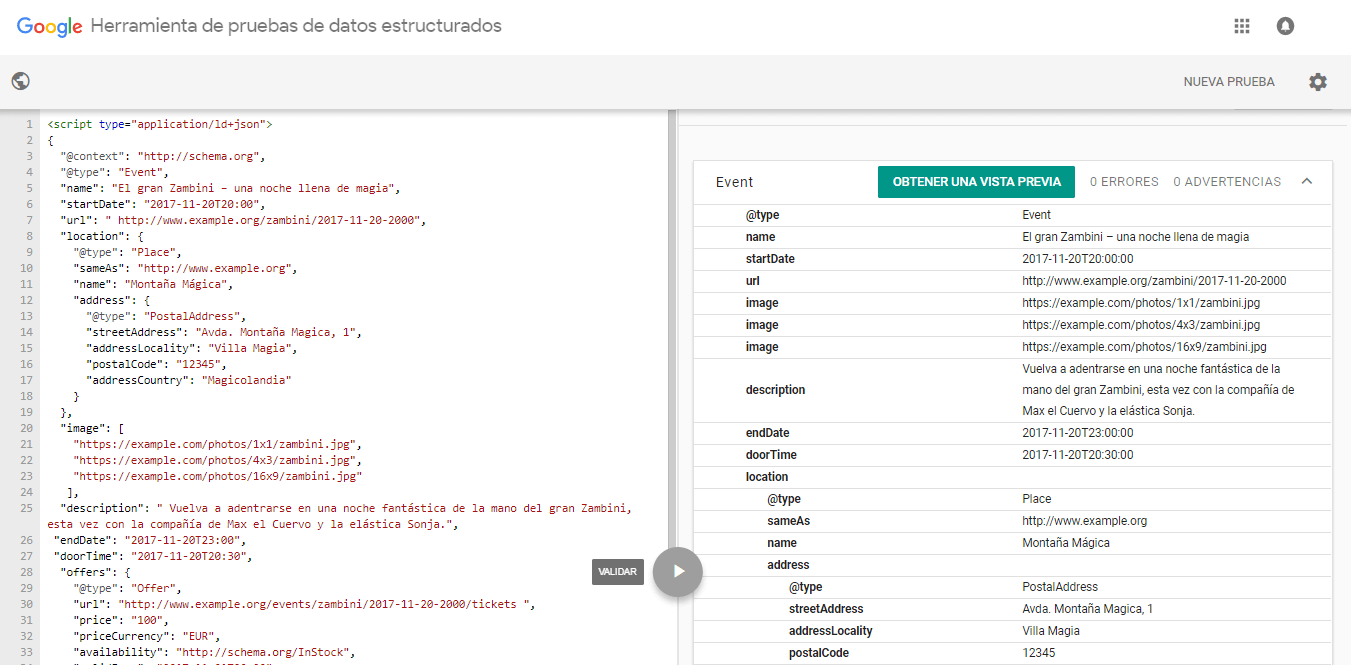Click the 1x1 zambini.jpg image value
Image resolution: width=1351 pixels, height=665 pixels.
[x=1141, y=303]
